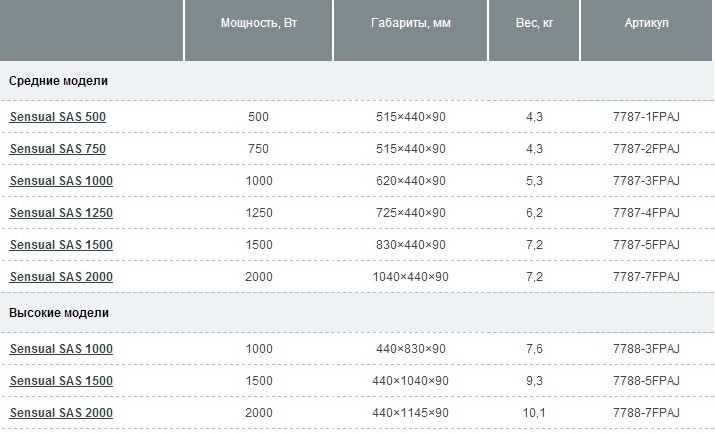Open Sensual SAS 2000 in Средние модели section

[x=61, y=277]
